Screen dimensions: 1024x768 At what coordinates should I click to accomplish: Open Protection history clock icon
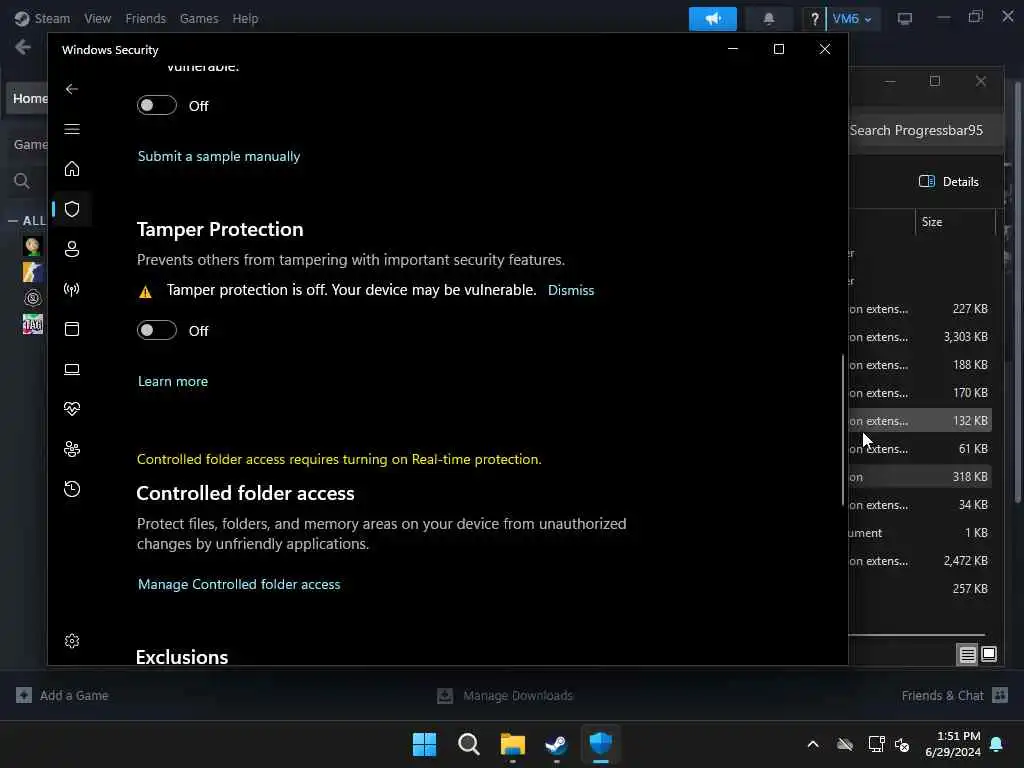[72, 489]
